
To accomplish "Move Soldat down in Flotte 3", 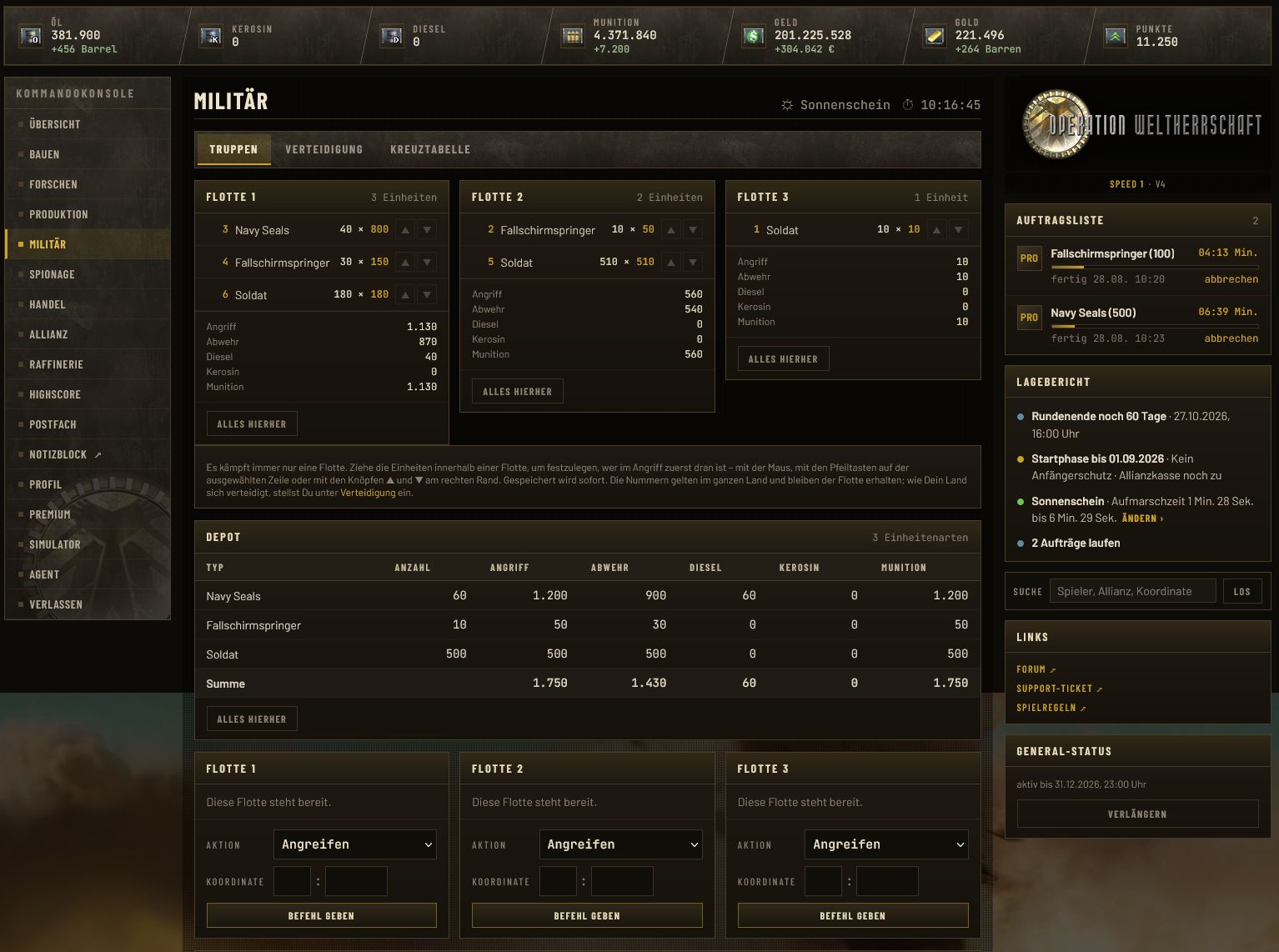I will 958,229.
